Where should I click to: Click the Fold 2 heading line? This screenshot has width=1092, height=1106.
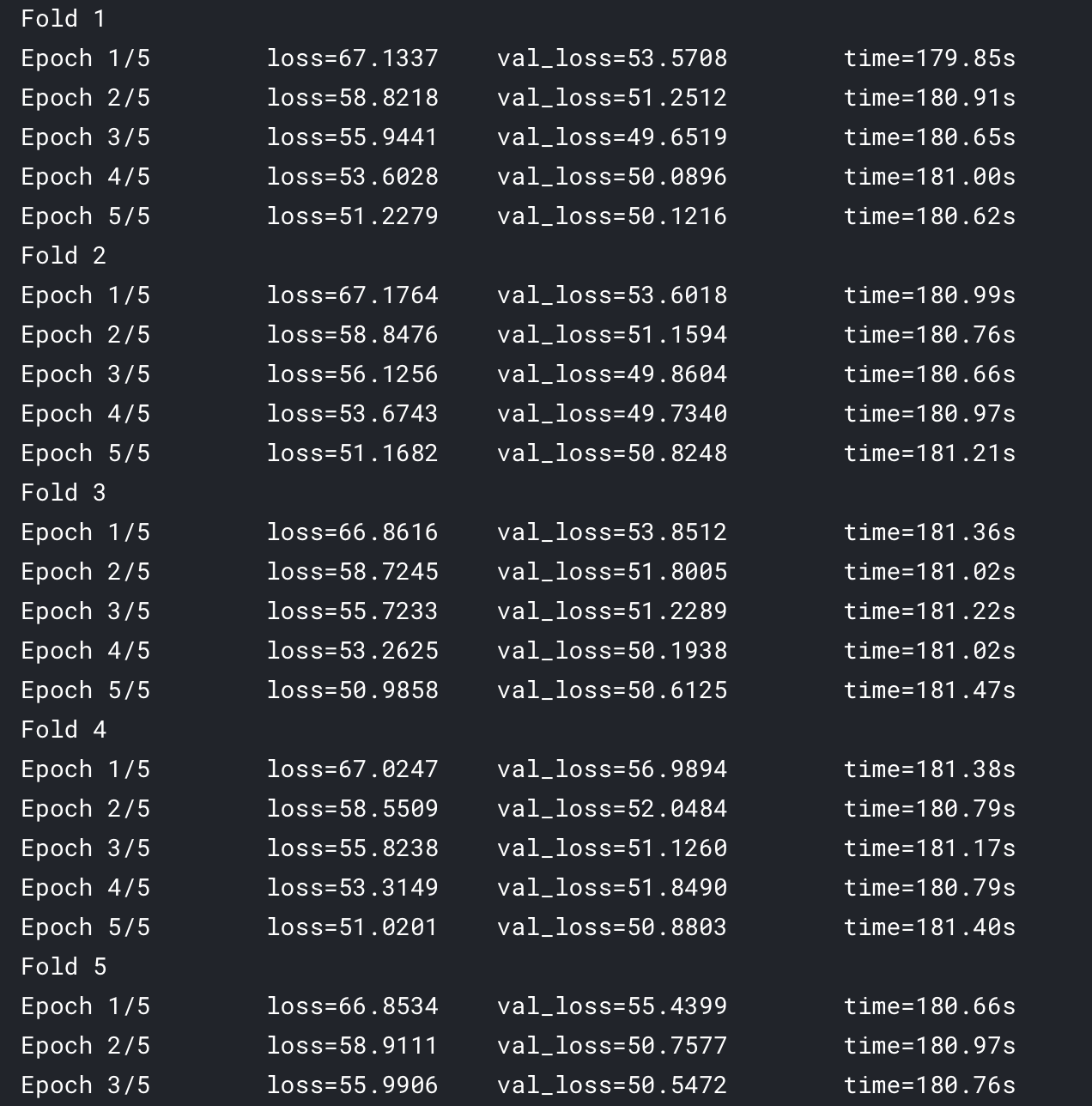(x=63, y=256)
